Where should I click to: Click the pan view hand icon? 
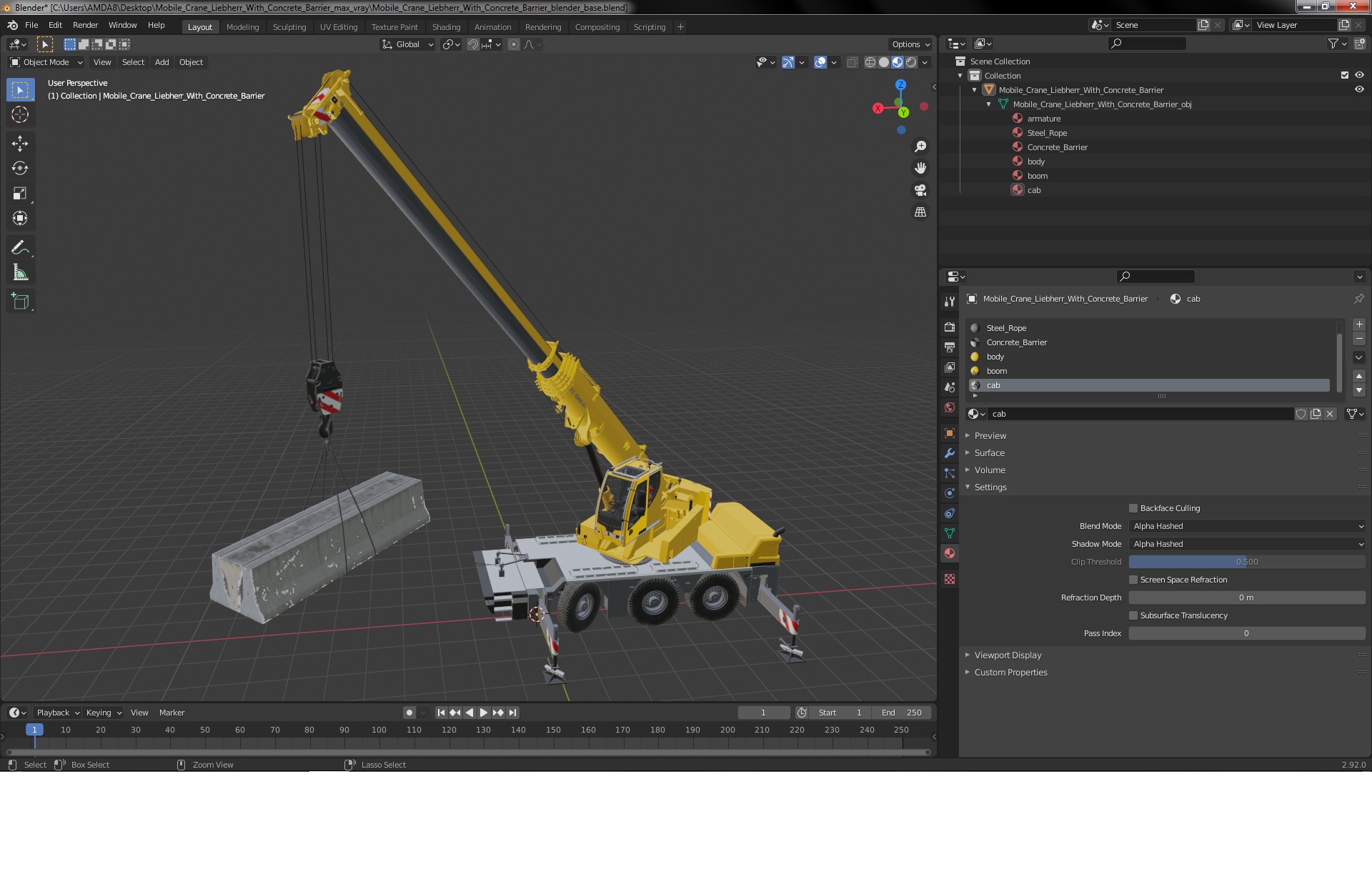click(920, 168)
